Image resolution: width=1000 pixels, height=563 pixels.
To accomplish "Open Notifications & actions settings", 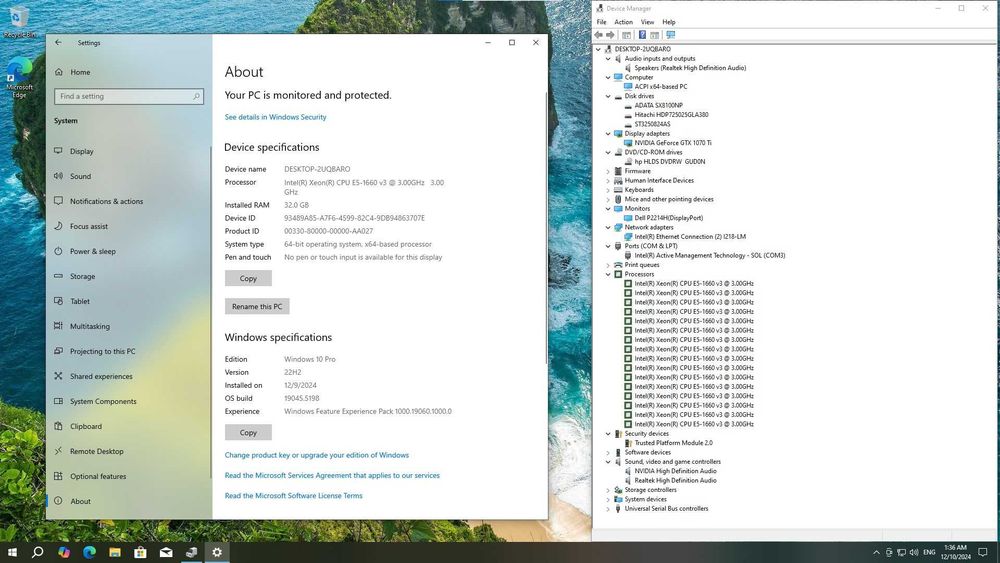I will click(x=106, y=201).
